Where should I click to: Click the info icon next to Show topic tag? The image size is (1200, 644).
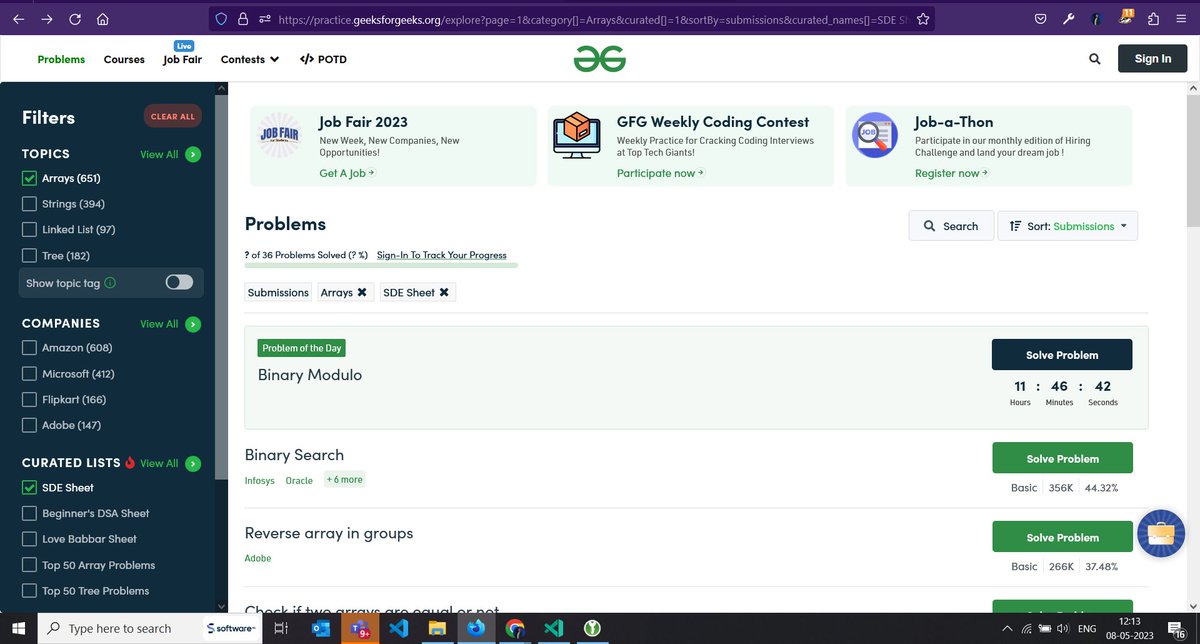point(110,283)
